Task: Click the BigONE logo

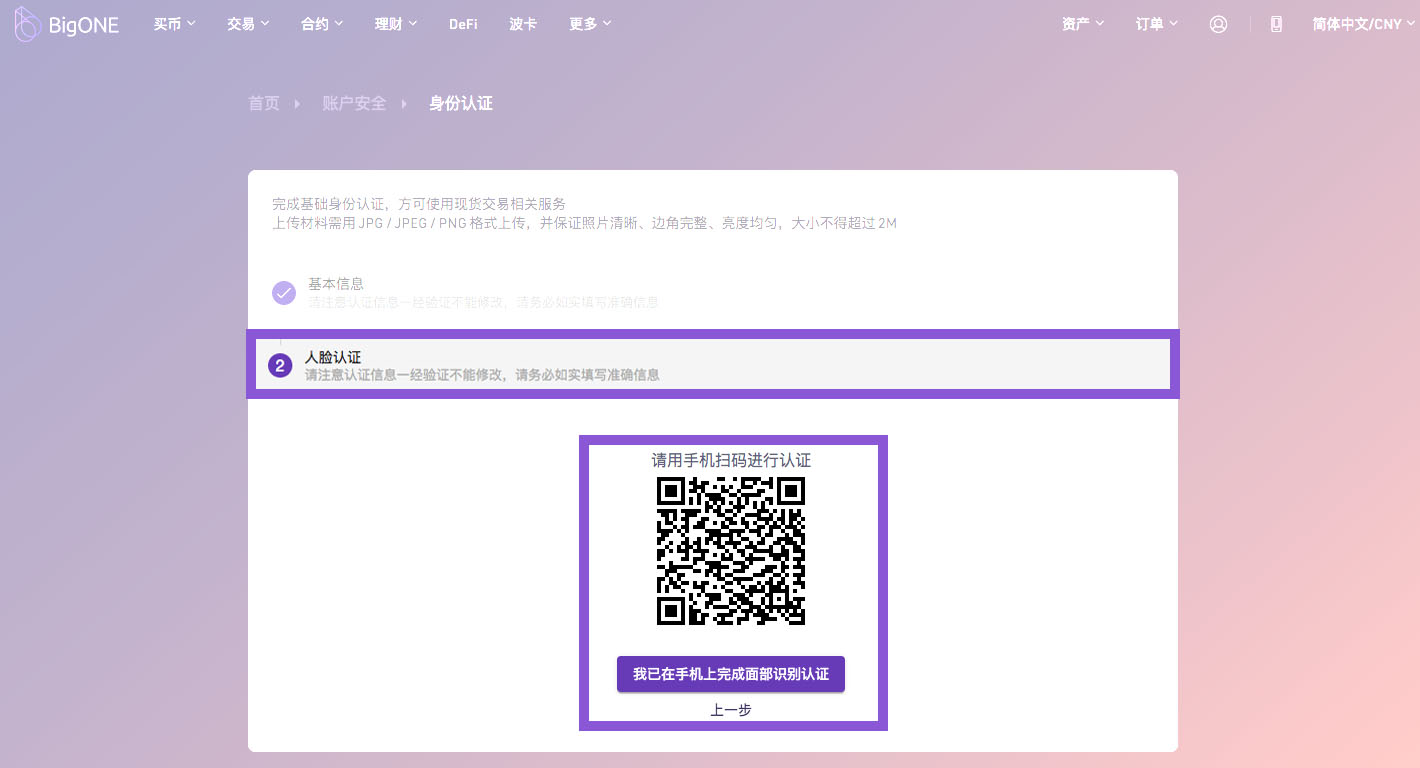Action: [x=67, y=24]
